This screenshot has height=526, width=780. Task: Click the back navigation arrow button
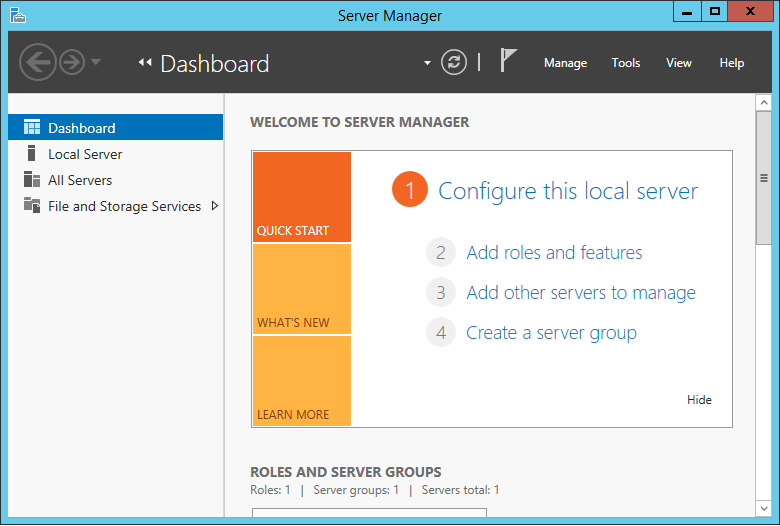pos(37,63)
